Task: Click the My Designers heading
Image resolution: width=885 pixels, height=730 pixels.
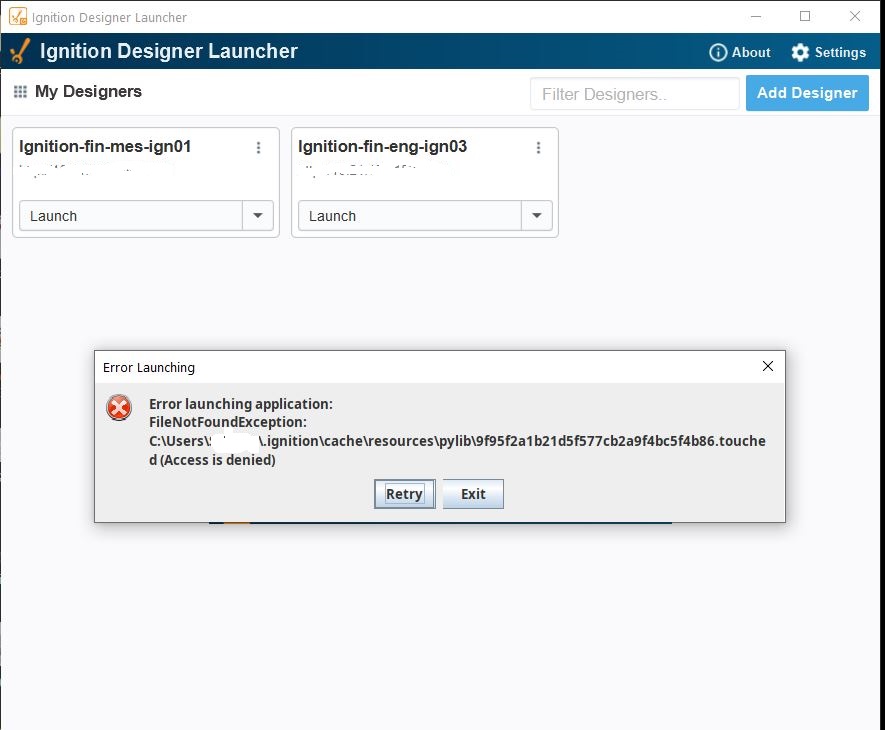Action: point(88,91)
